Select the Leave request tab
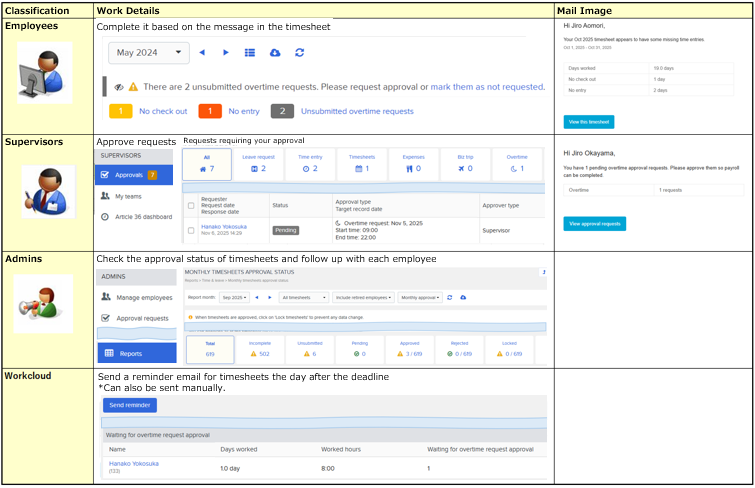The image size is (755, 488). click(x=257, y=163)
